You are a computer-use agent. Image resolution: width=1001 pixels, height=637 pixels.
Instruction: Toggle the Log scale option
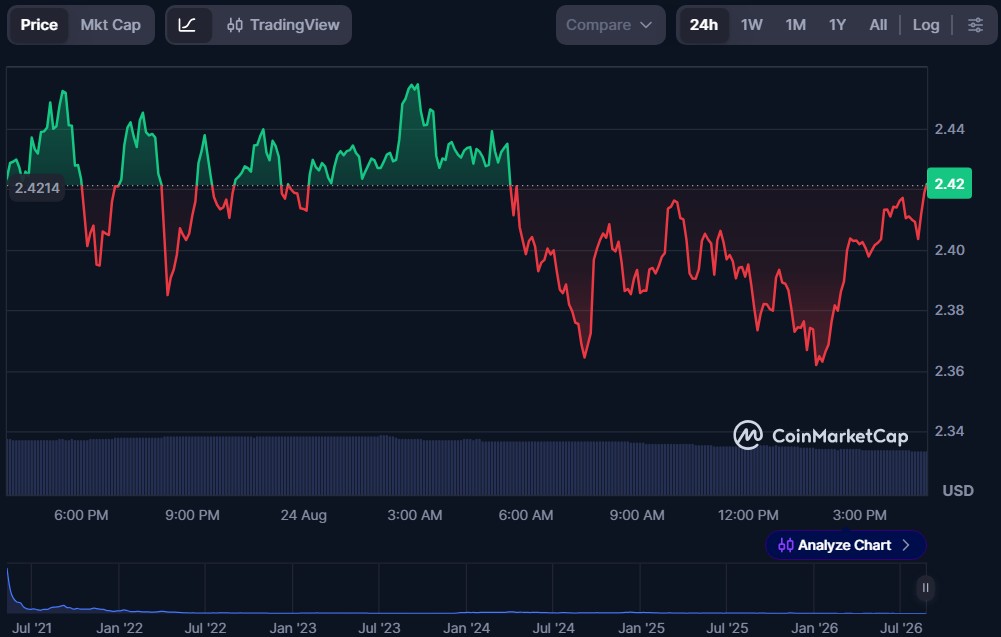pyautogui.click(x=926, y=25)
